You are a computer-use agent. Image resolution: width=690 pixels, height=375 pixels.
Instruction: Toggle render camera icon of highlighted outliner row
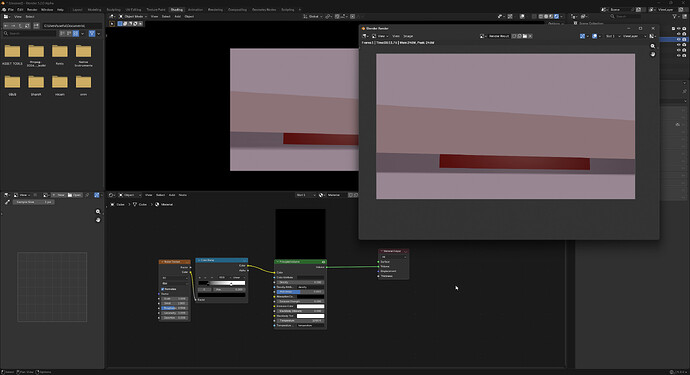[x=684, y=39]
